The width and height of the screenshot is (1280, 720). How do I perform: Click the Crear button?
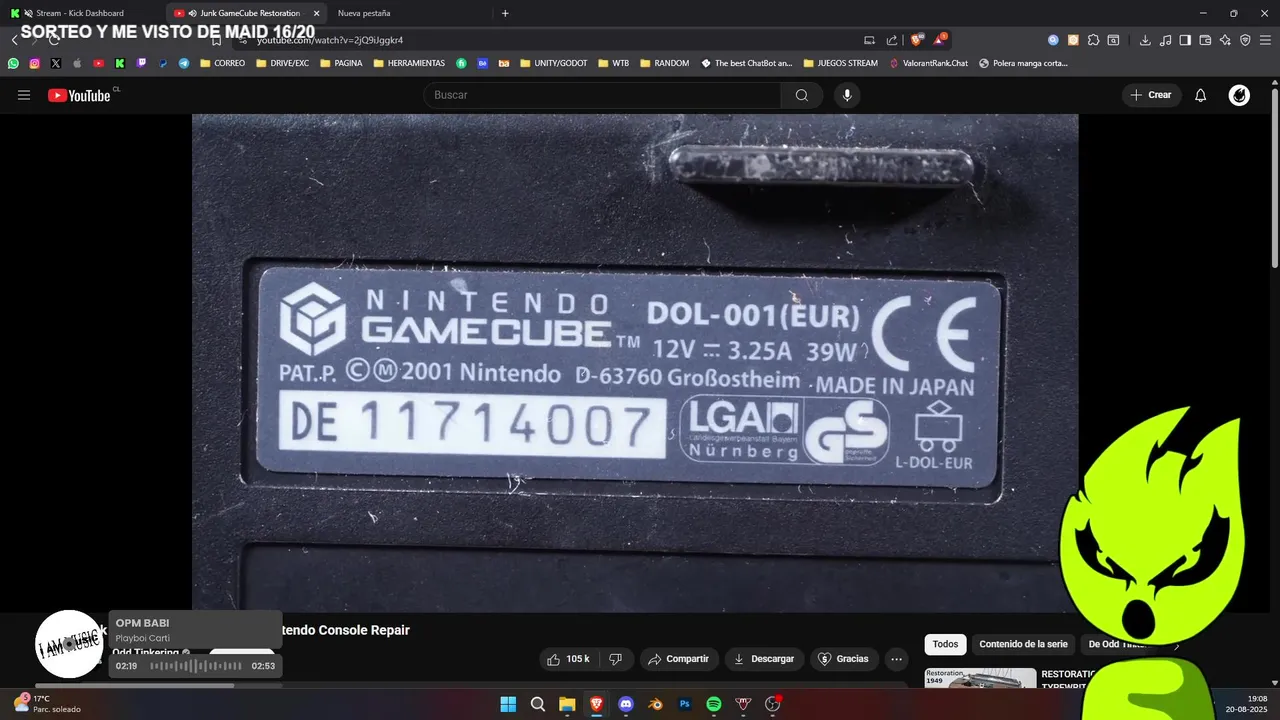[1151, 95]
